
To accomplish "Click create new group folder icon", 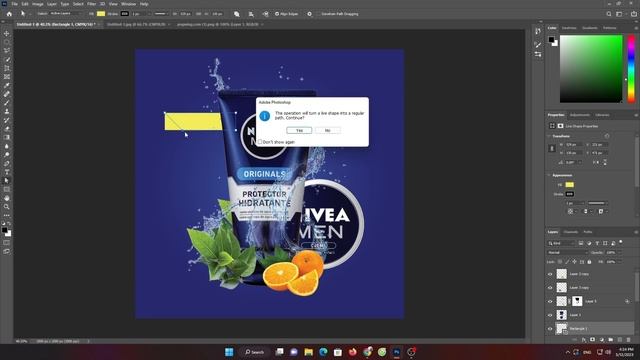I will (611, 340).
